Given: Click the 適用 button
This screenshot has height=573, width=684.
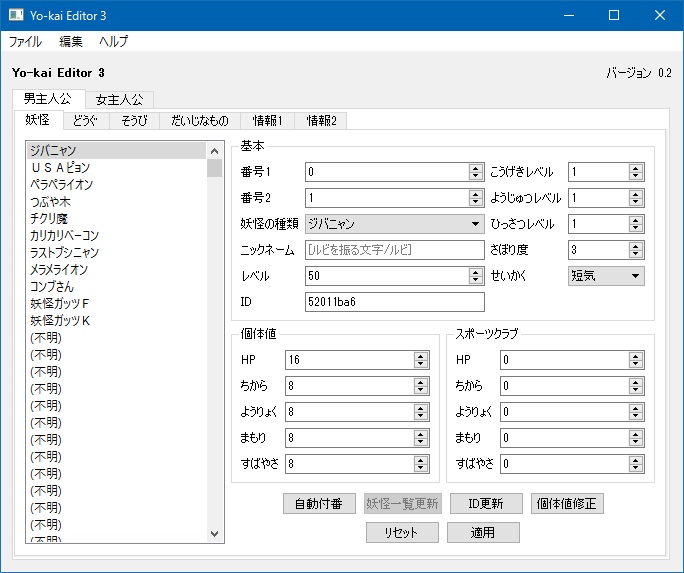Looking at the screenshot, I should [x=483, y=532].
